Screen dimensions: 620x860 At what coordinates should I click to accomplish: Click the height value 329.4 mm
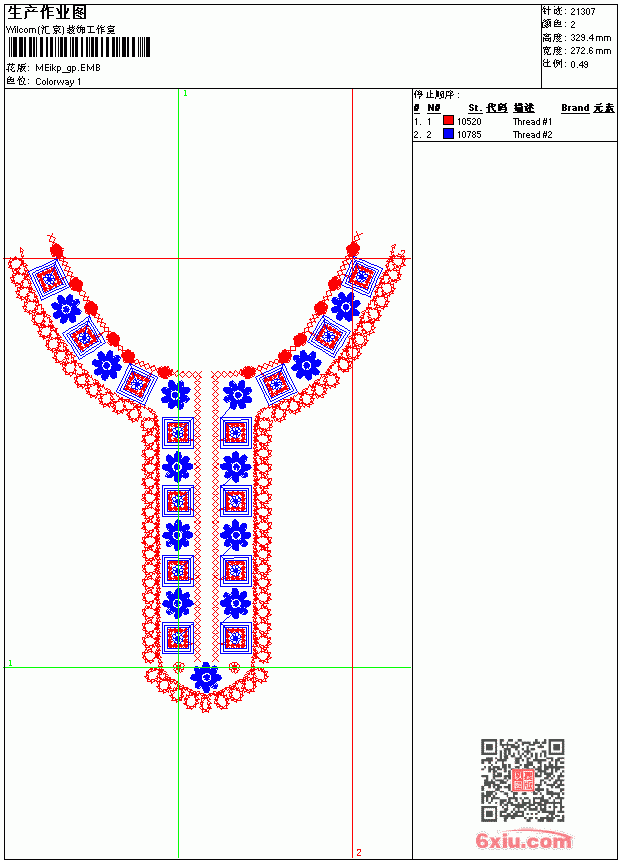pyautogui.click(x=590, y=38)
